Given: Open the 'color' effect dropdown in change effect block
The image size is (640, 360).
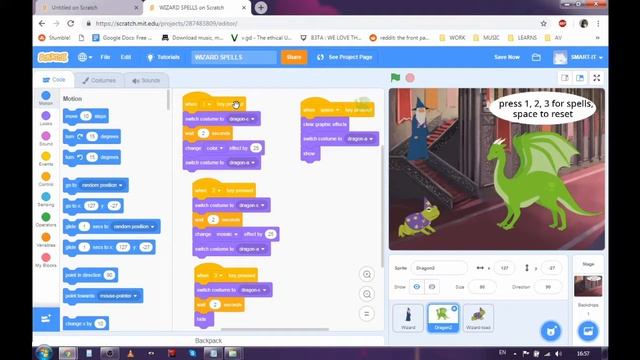Looking at the screenshot, I should tap(215, 148).
